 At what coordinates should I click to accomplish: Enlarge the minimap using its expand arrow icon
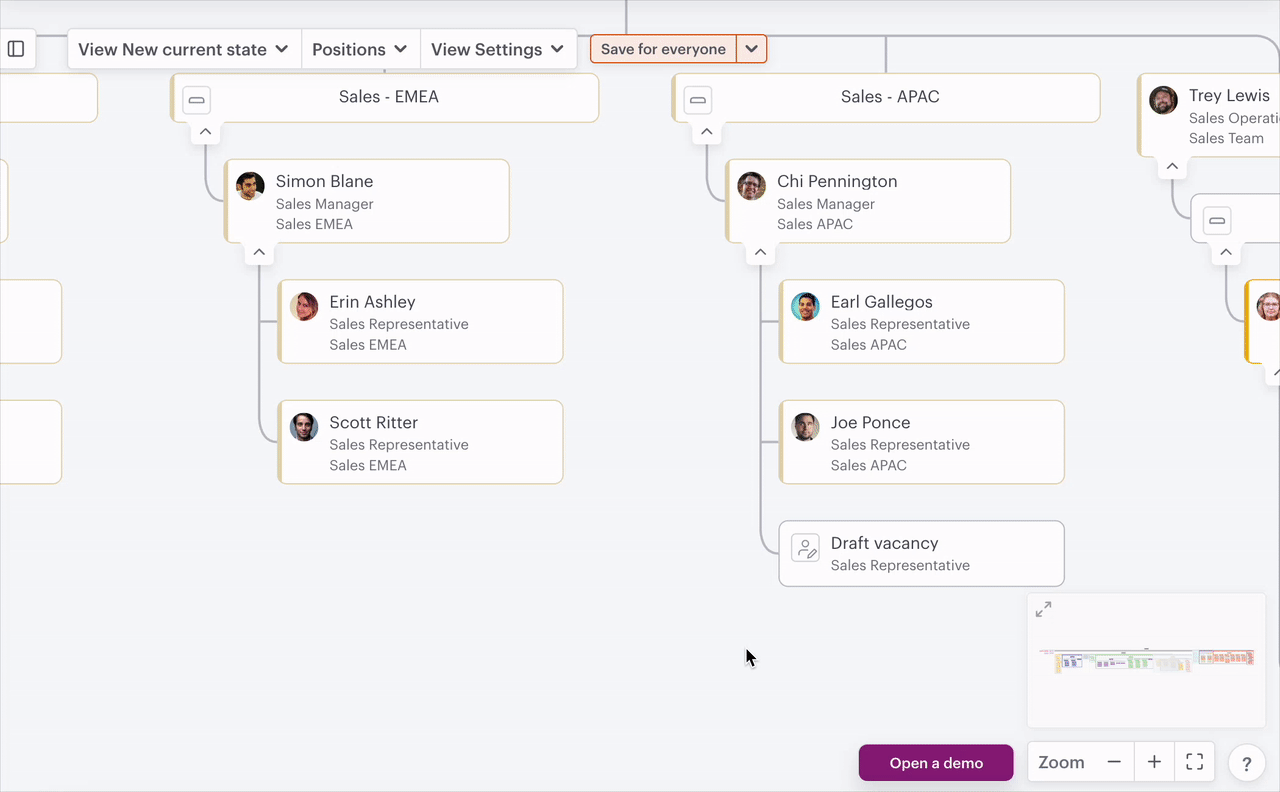[x=1043, y=608]
